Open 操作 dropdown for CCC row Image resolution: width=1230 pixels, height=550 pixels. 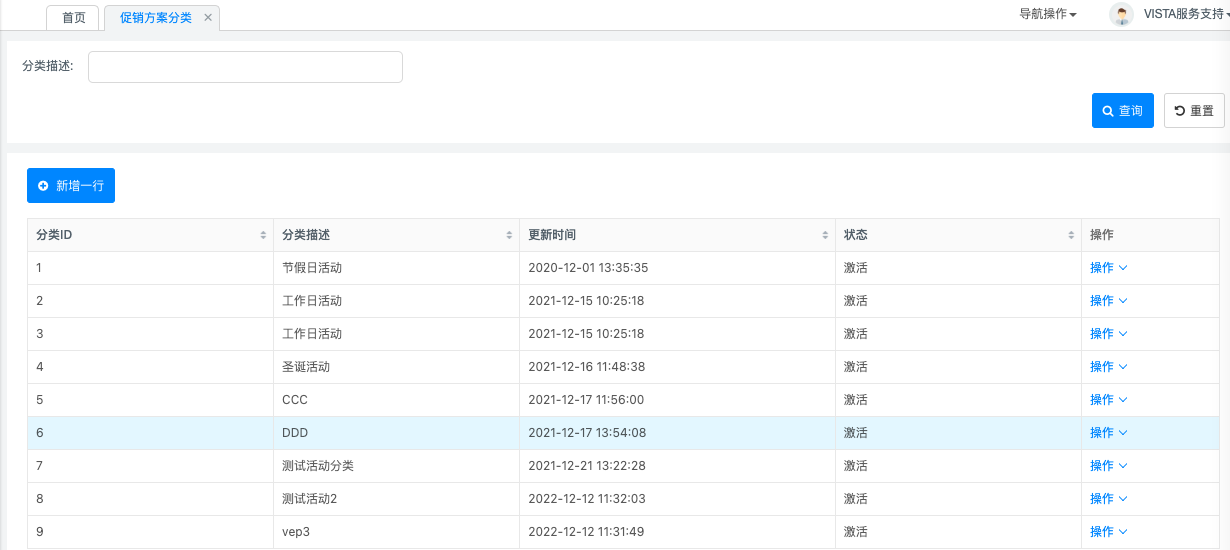pos(1109,400)
